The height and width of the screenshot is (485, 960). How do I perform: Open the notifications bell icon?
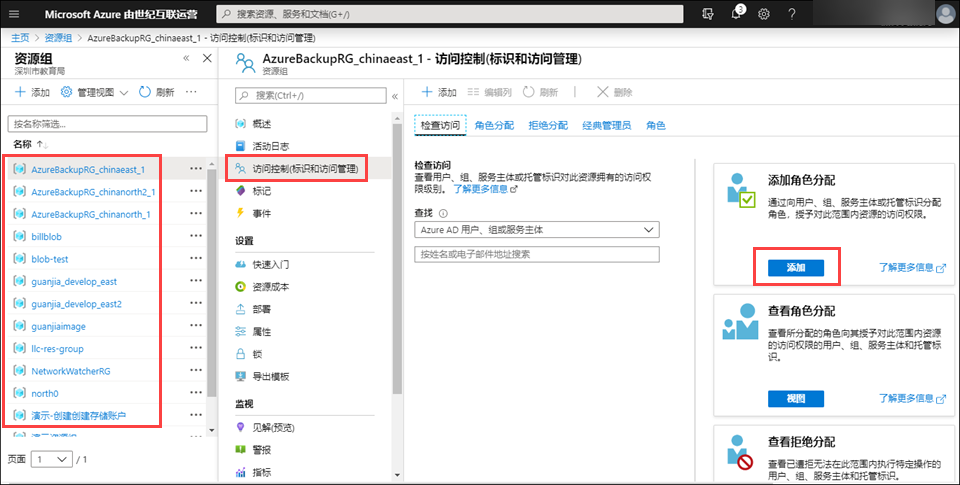pos(736,14)
